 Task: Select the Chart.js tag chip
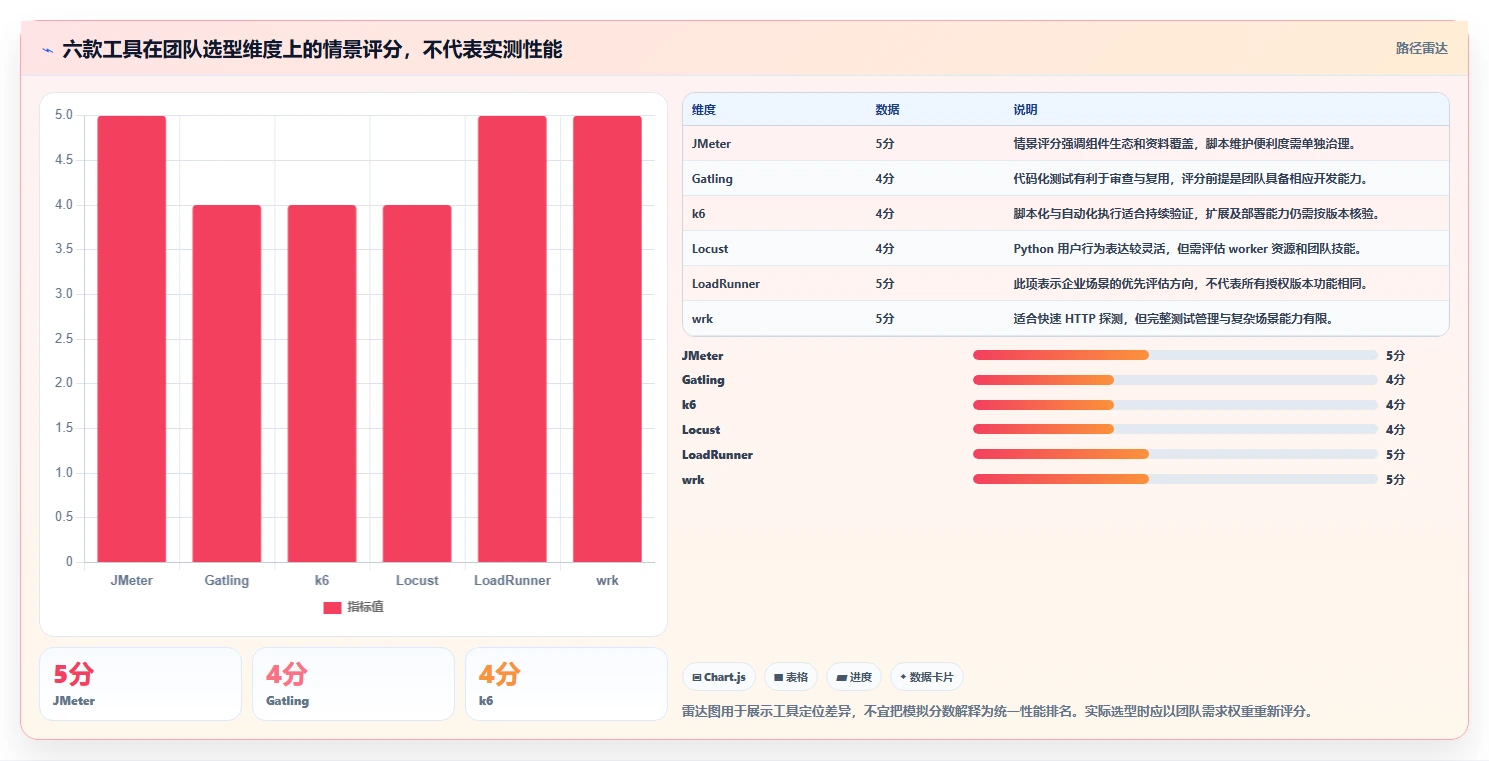coord(719,677)
